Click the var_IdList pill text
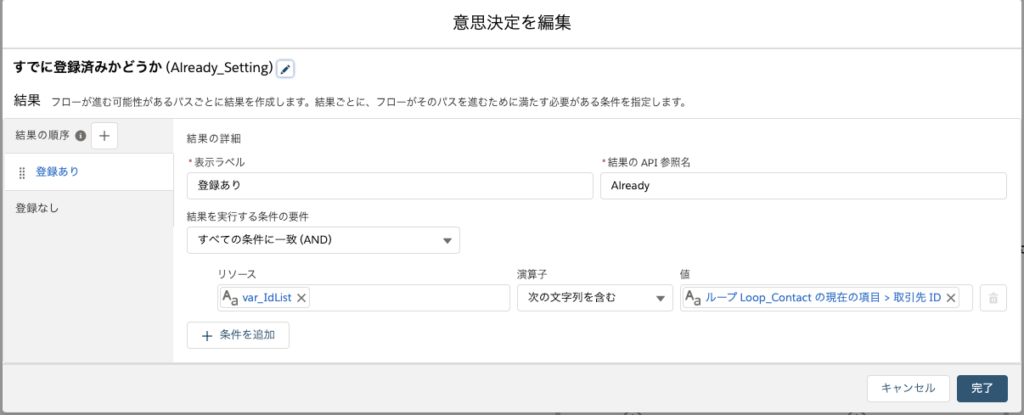 pyautogui.click(x=266, y=298)
